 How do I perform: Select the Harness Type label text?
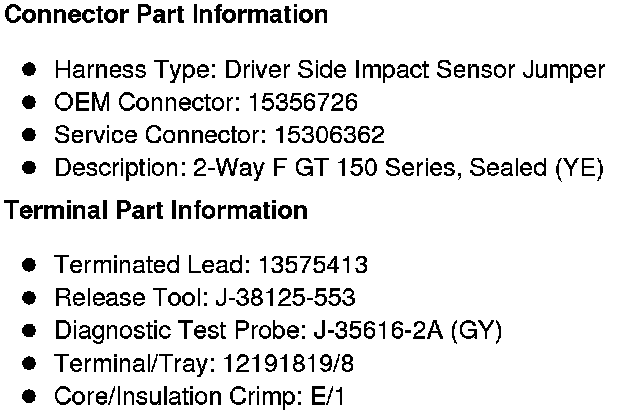click(x=118, y=70)
